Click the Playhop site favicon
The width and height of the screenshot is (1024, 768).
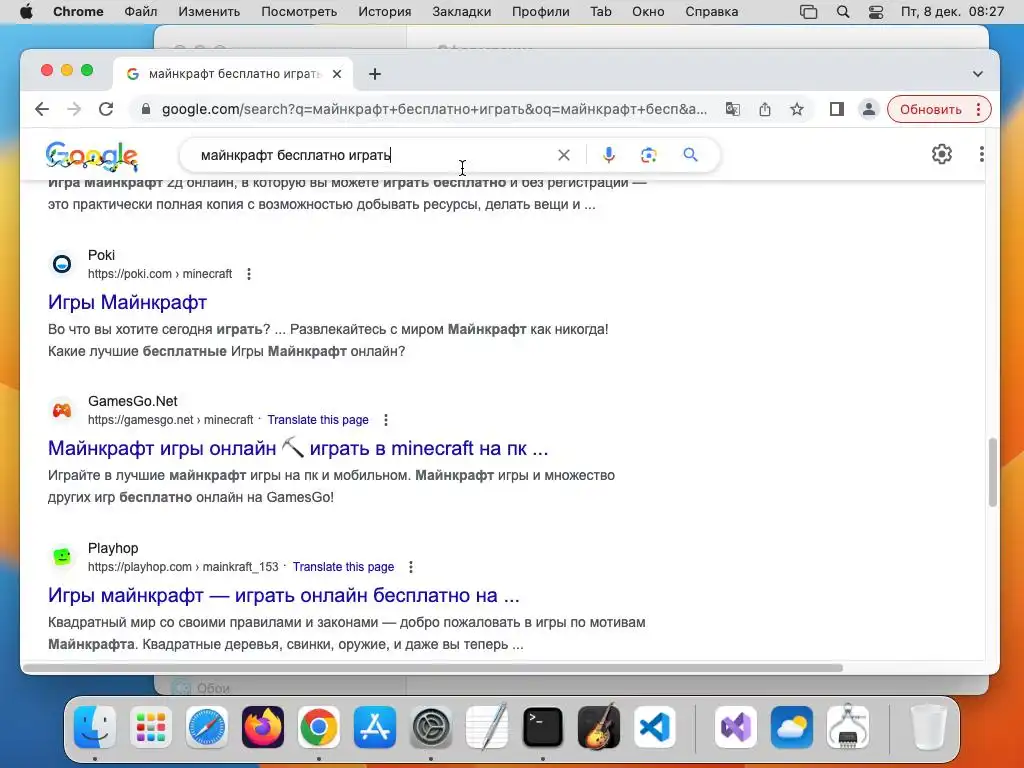(62, 556)
